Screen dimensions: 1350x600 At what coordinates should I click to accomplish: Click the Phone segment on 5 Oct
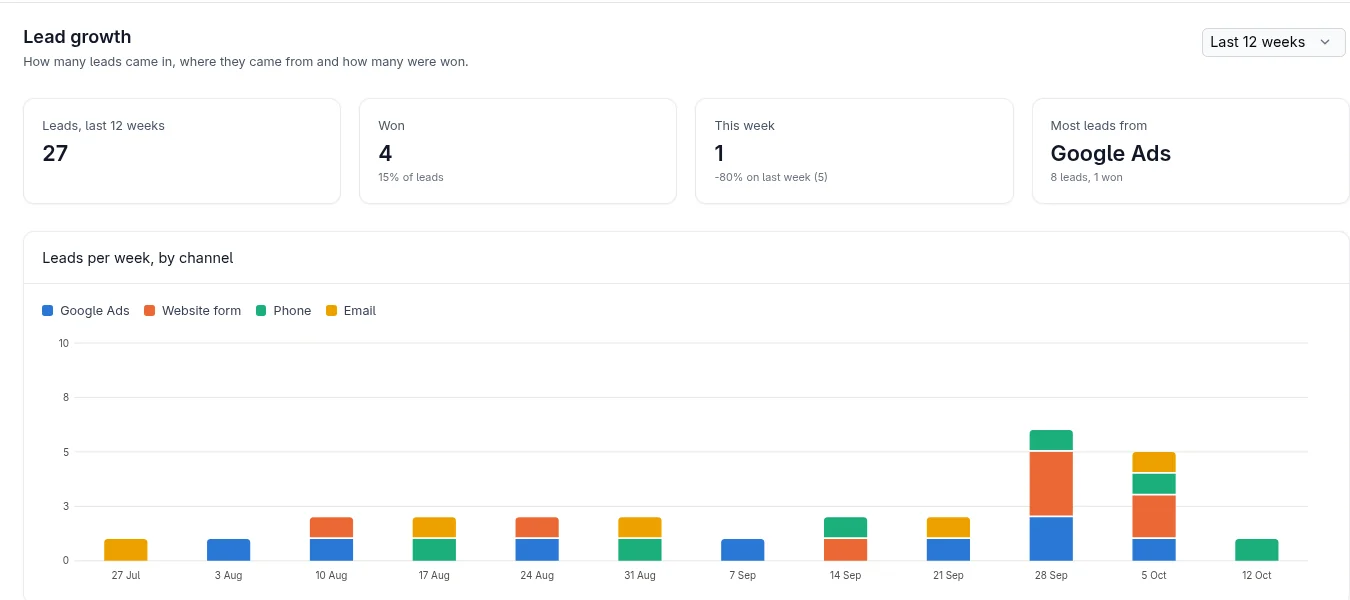[1154, 484]
